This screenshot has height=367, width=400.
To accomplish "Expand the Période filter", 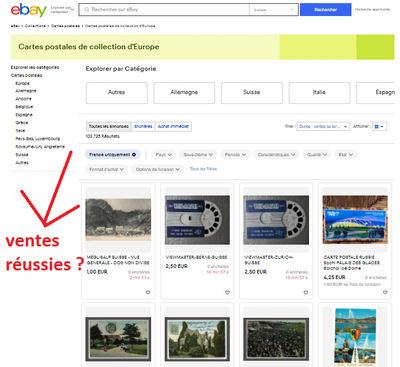I will [235, 155].
